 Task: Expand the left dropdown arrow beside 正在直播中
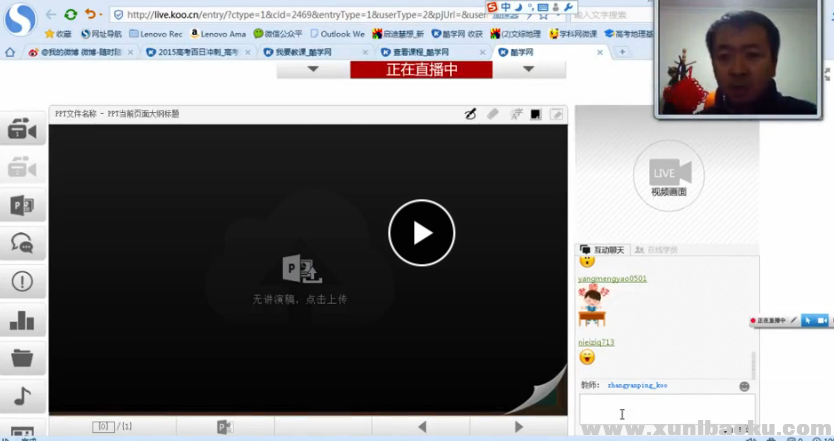tap(313, 69)
